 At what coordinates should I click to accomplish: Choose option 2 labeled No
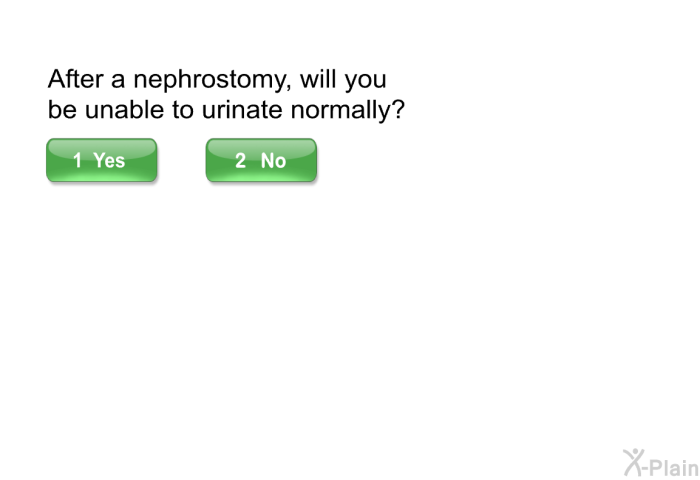[261, 160]
